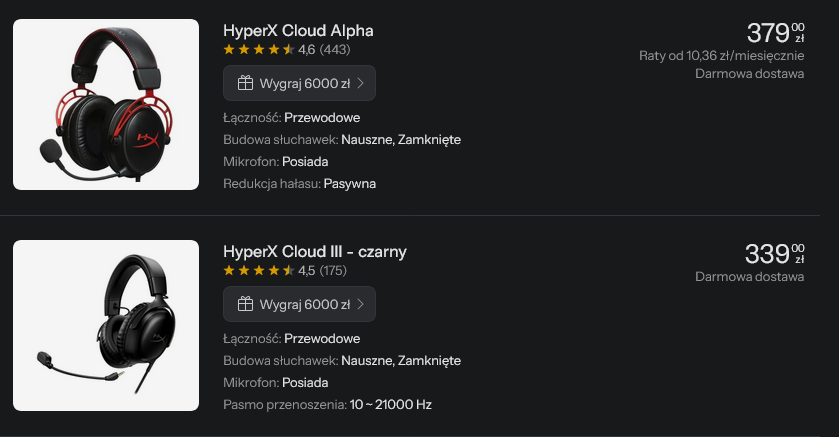The width and height of the screenshot is (839, 437).
Task: Open the HyperX Cloud Alpha product title
Action: (x=298, y=30)
